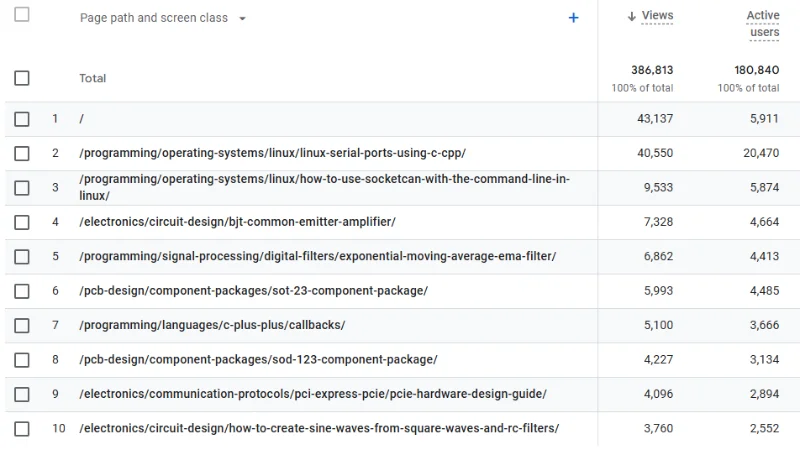Image resolution: width=800 pixels, height=455 pixels.
Task: Click the down arrow sort icon beside Views
Action: pos(631,17)
